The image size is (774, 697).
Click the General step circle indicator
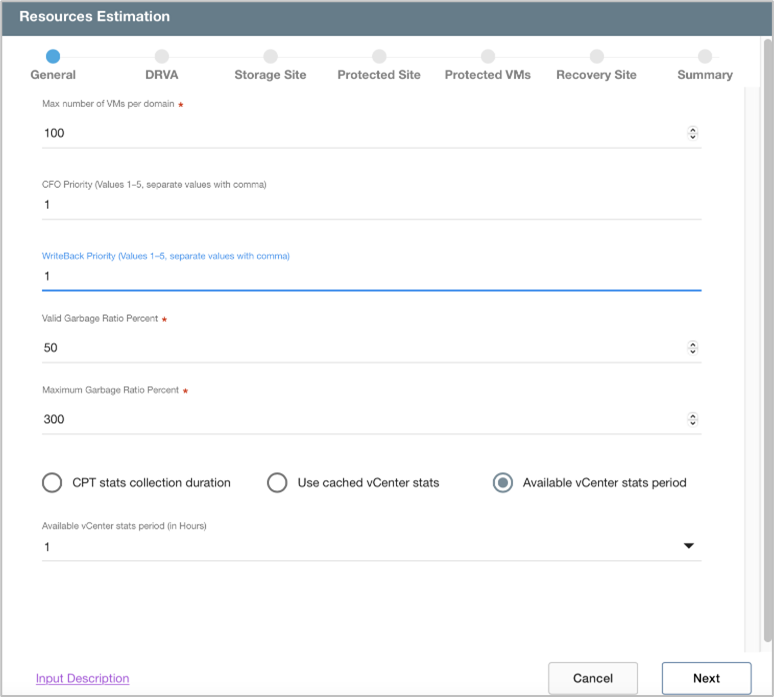point(53,57)
